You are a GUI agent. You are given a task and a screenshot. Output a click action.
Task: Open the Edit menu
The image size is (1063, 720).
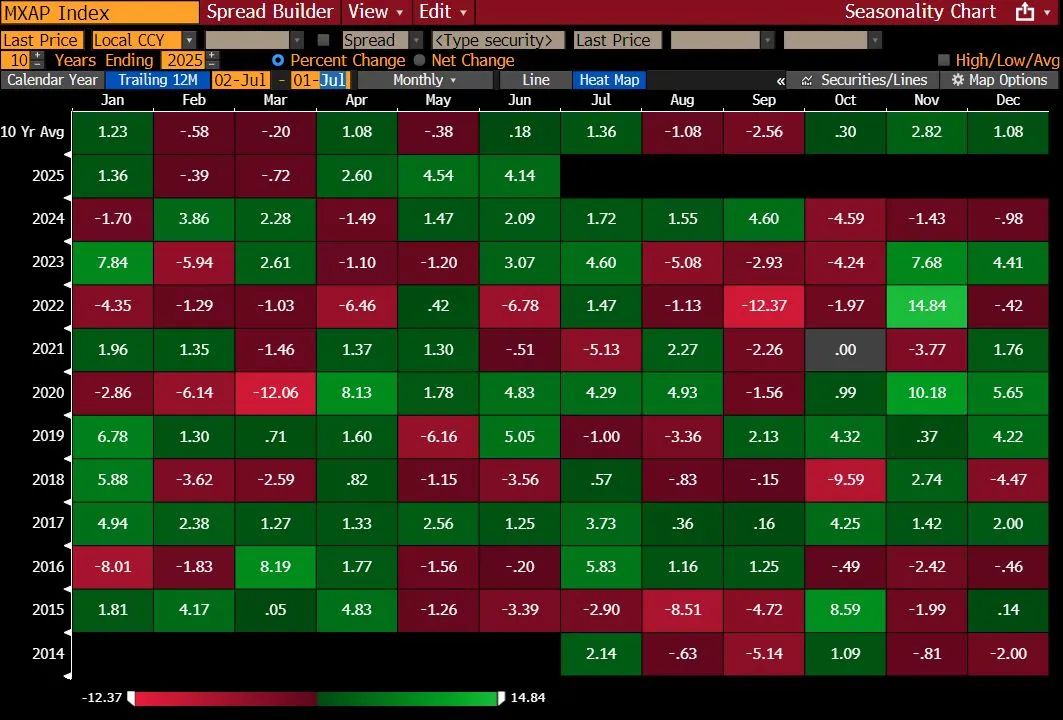tap(443, 12)
